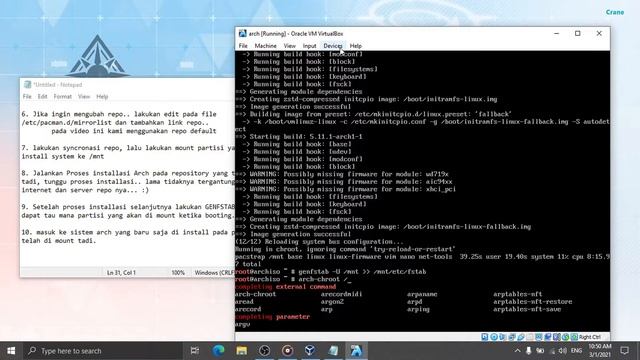Open the VirtualBox File menu

point(243,46)
